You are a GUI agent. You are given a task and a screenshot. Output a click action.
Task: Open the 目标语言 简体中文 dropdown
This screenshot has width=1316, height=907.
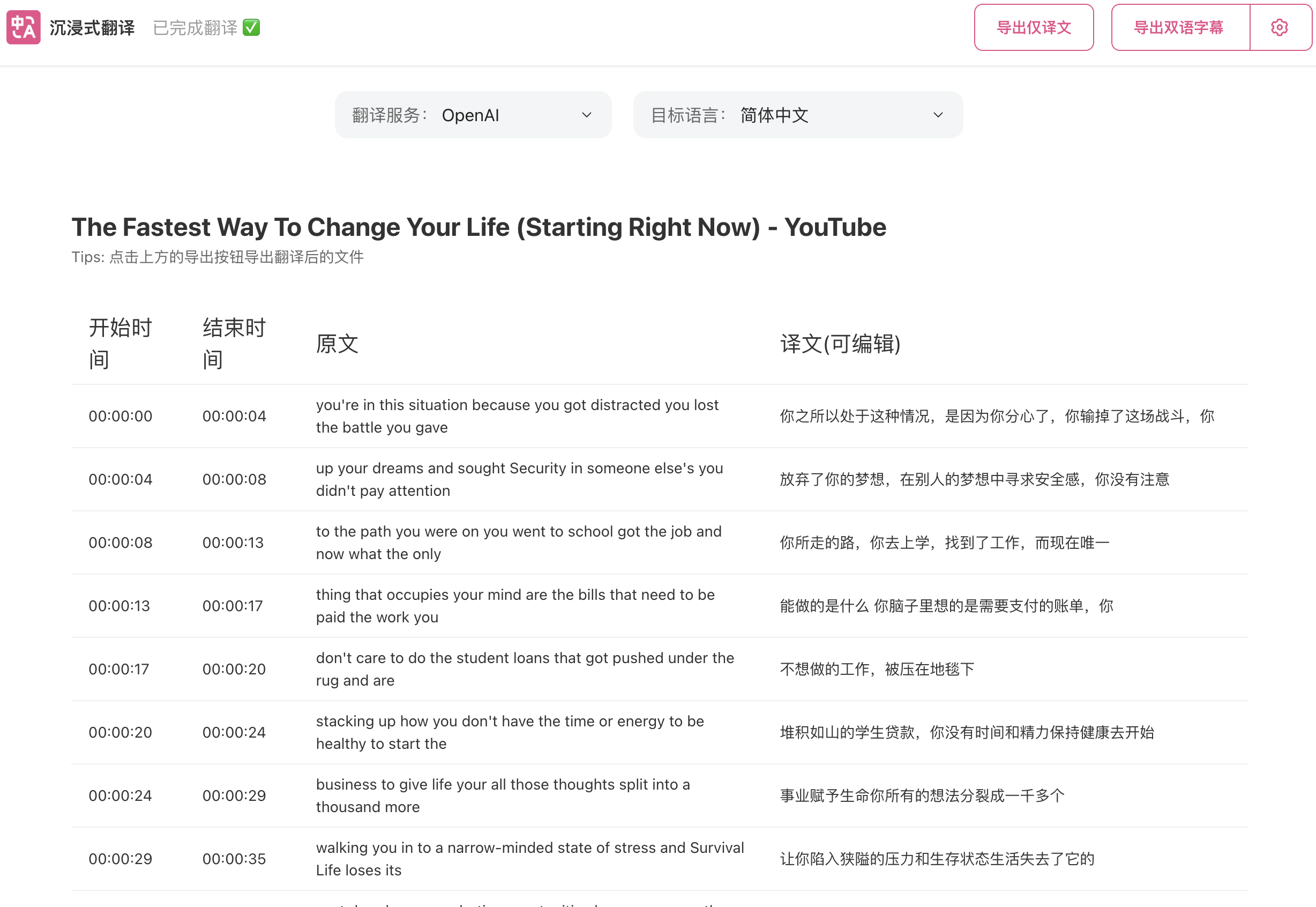(797, 115)
